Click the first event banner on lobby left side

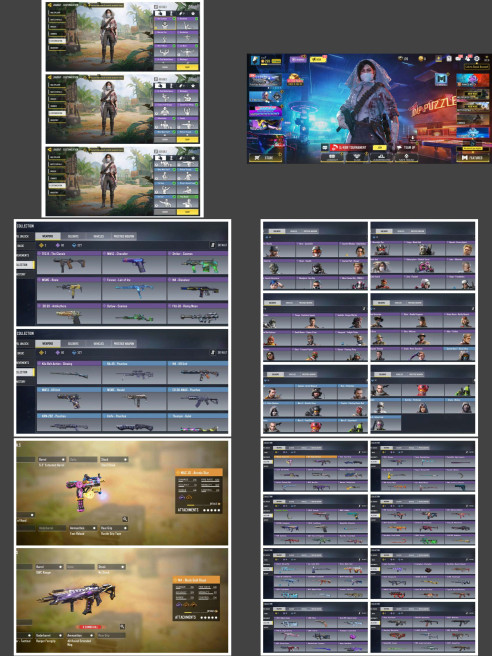click(x=265, y=80)
